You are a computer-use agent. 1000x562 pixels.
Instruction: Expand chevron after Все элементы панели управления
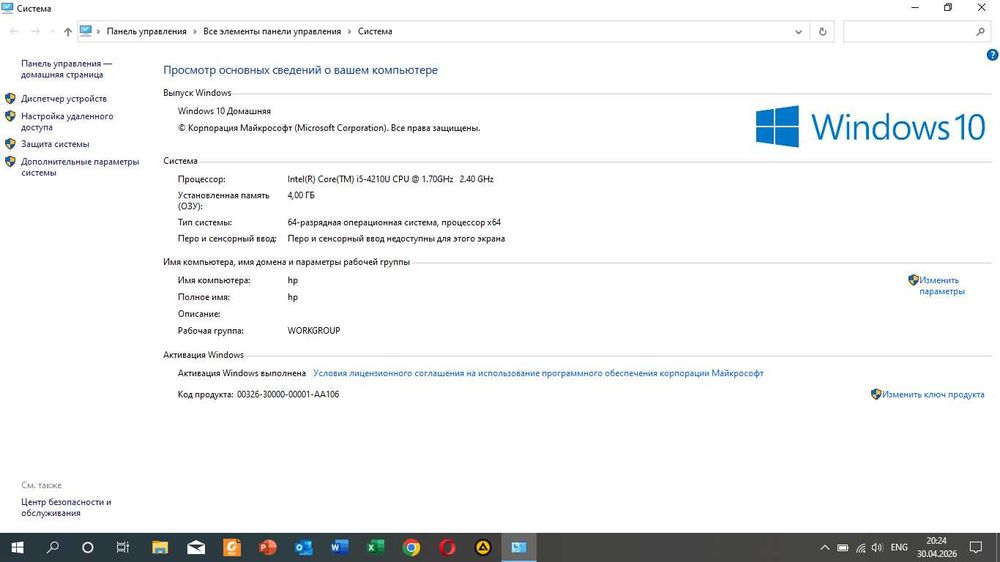click(349, 31)
